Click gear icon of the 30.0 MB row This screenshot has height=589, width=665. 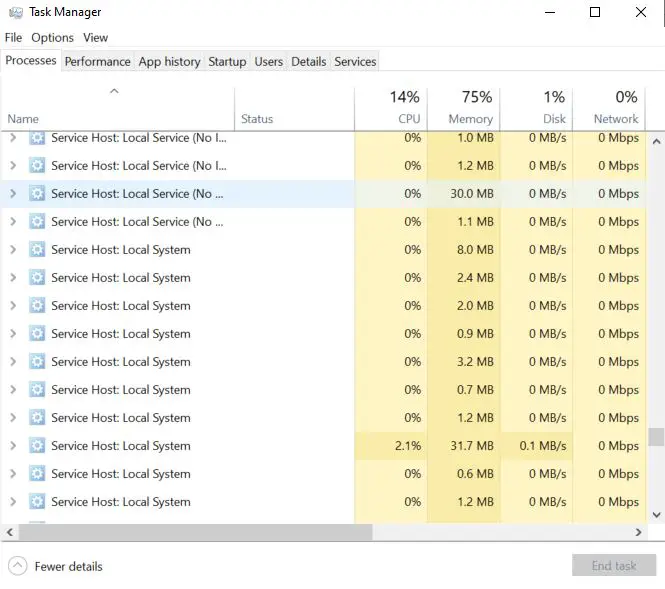coord(37,194)
